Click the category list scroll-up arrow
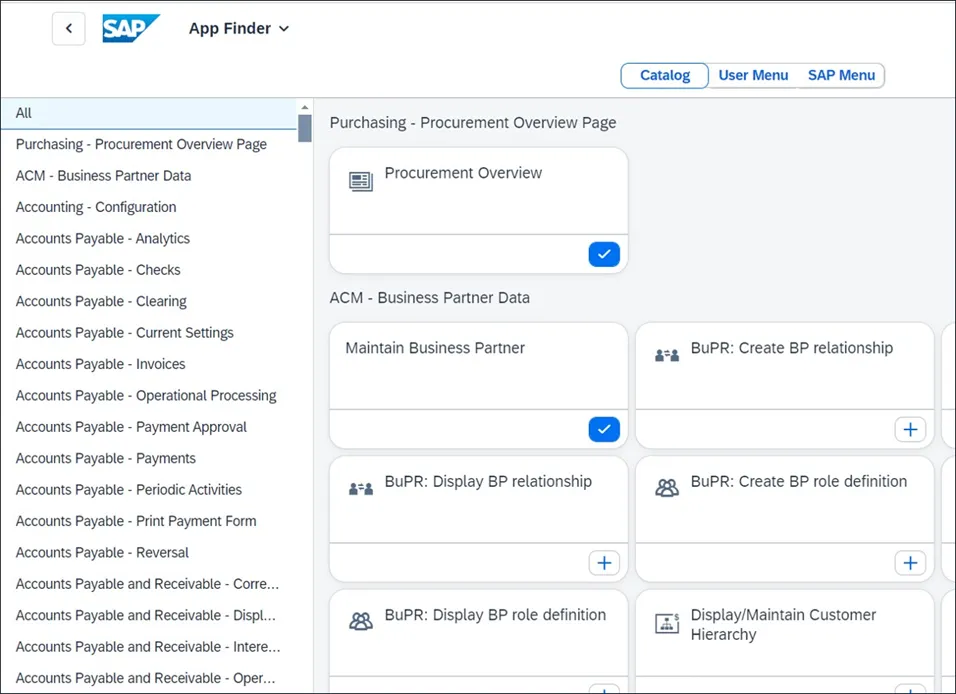This screenshot has height=694, width=956. [305, 107]
